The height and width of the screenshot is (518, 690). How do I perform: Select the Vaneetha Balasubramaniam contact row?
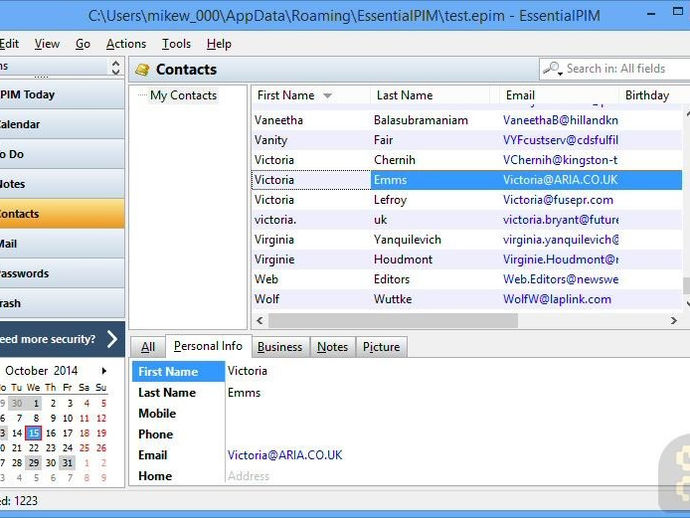coord(467,120)
